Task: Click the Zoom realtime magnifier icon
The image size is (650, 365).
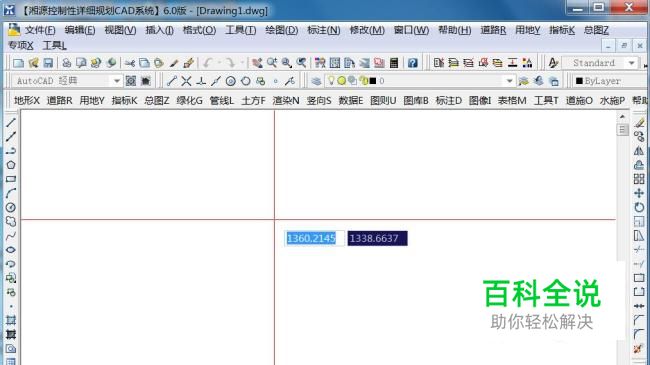Action: (272, 63)
